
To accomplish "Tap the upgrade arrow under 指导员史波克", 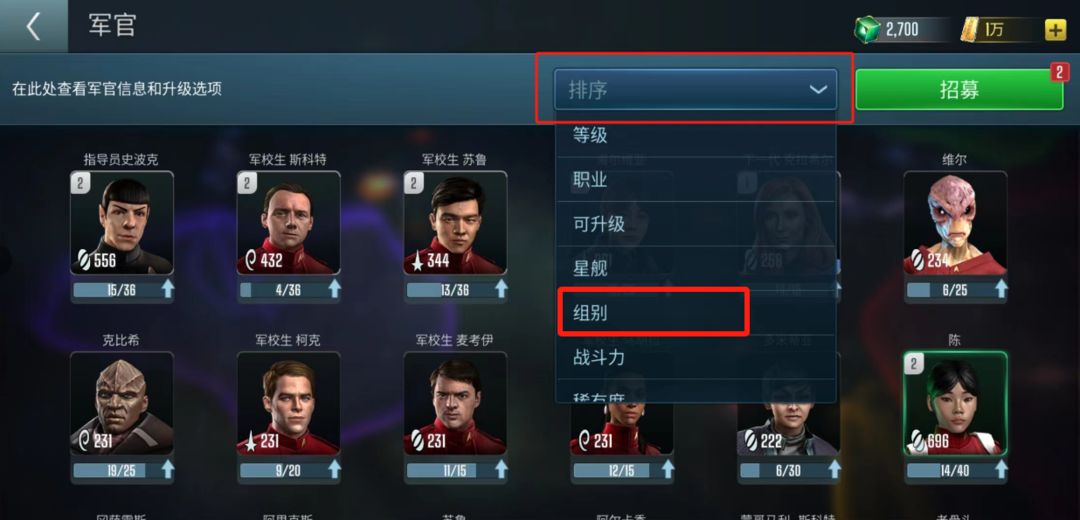I will [167, 289].
